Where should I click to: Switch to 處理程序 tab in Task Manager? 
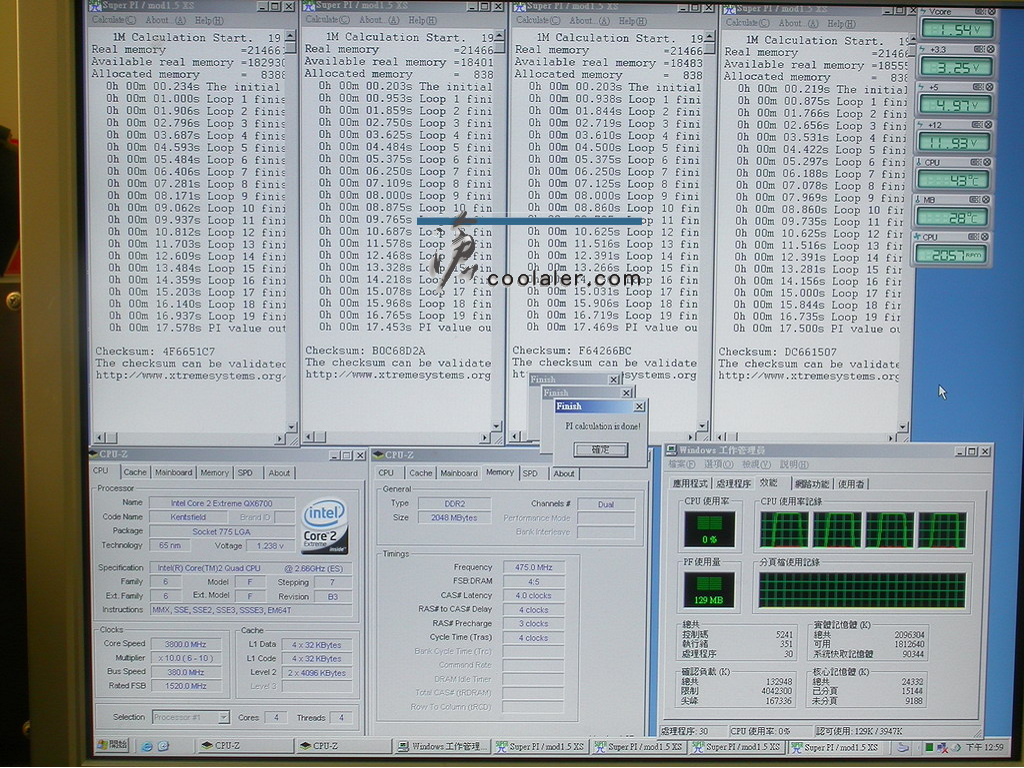pos(733,484)
